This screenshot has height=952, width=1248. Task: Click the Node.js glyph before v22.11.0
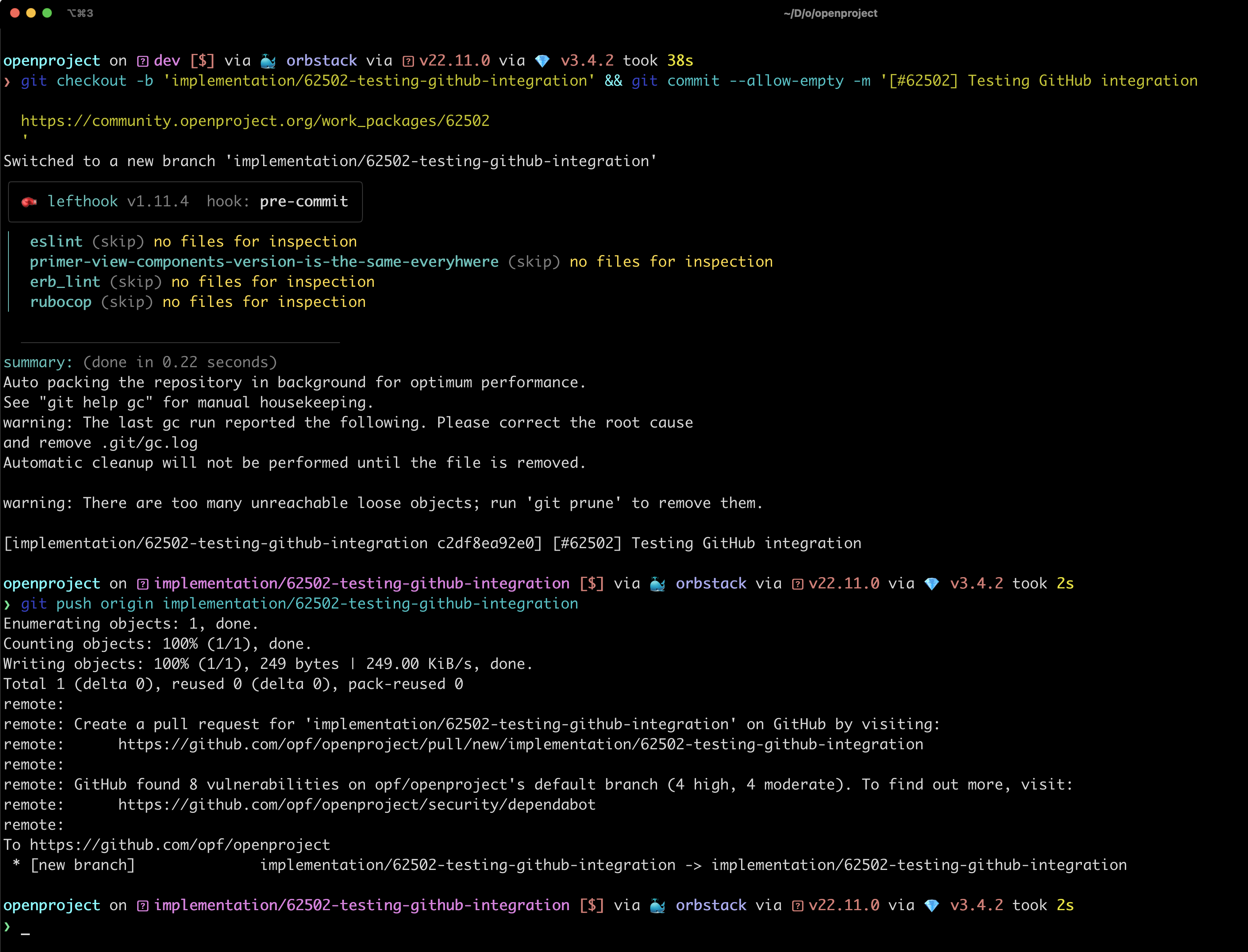[x=409, y=60]
